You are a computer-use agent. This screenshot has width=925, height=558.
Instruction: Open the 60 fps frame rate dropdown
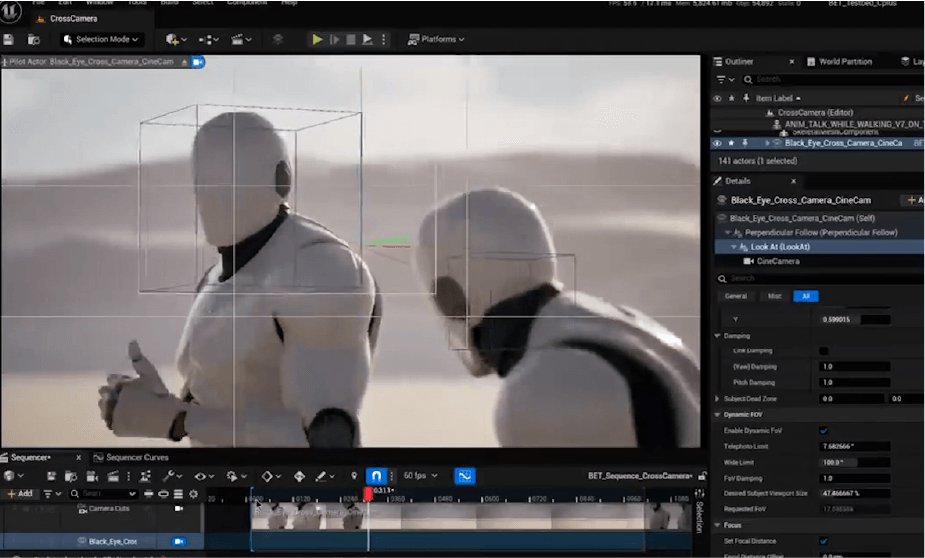pyautogui.click(x=418, y=476)
